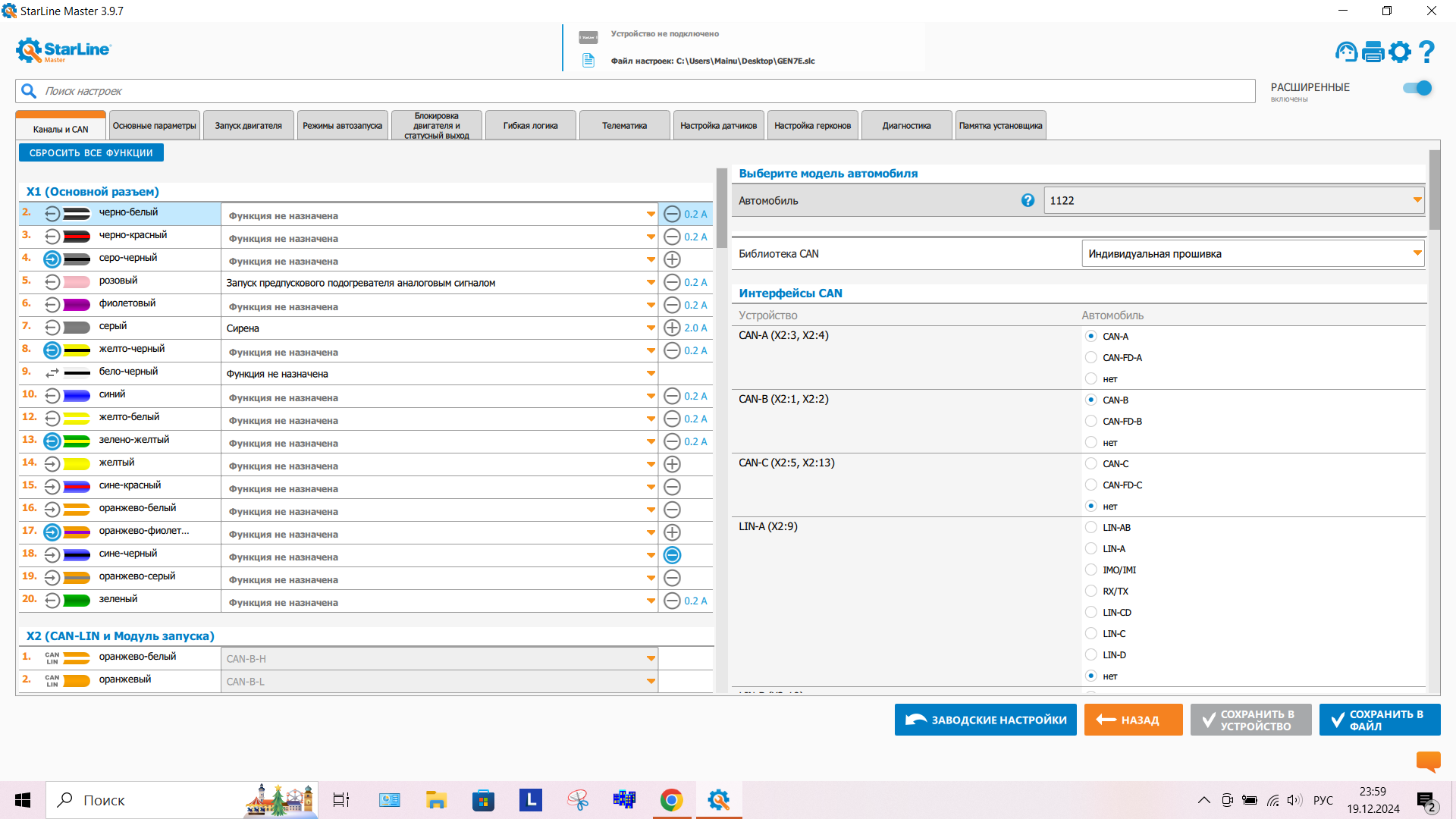Click the orange НАЗАД button
Screen dimensions: 1456x819
tap(1133, 720)
